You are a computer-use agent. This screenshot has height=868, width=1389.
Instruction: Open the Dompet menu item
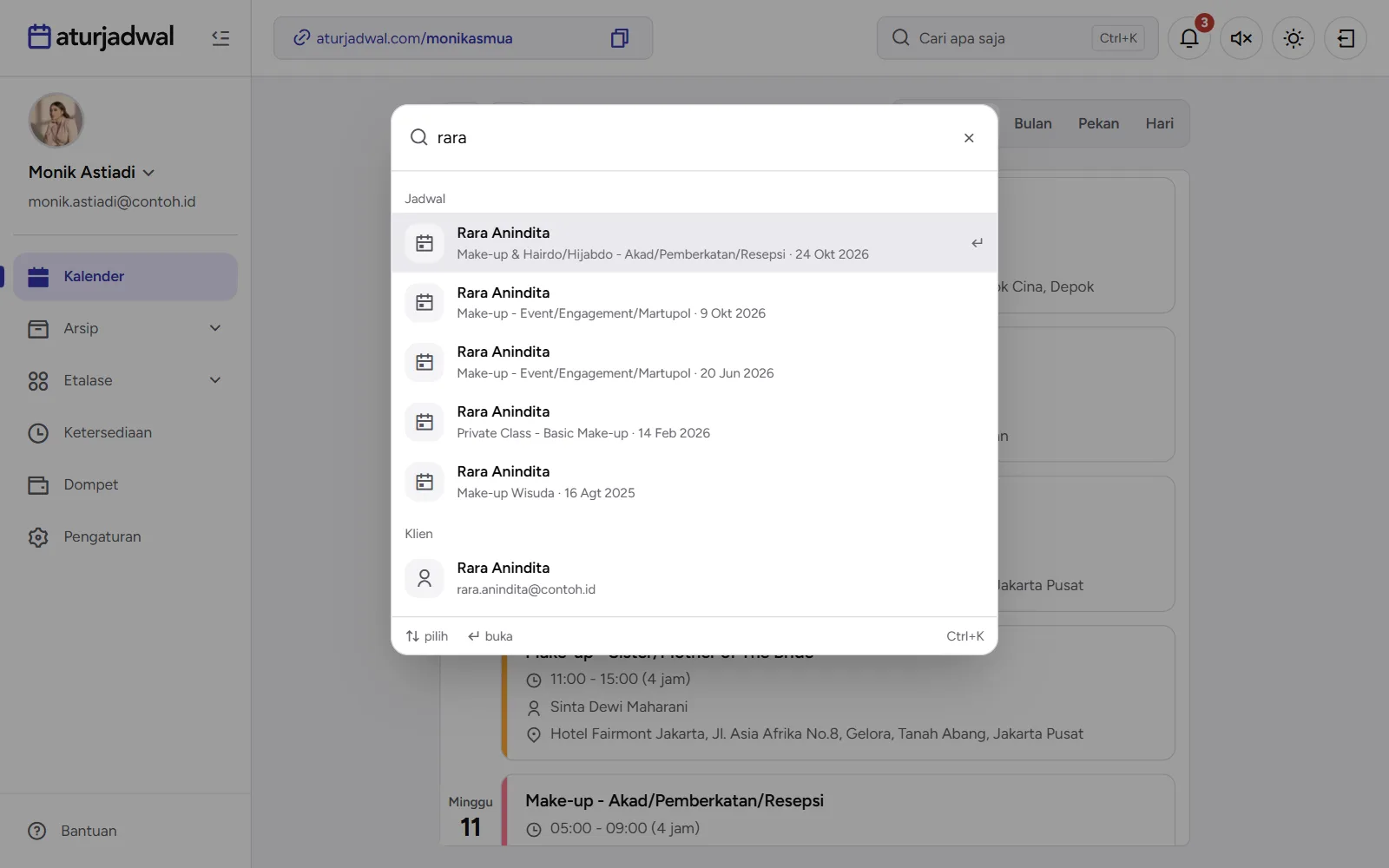(x=125, y=484)
